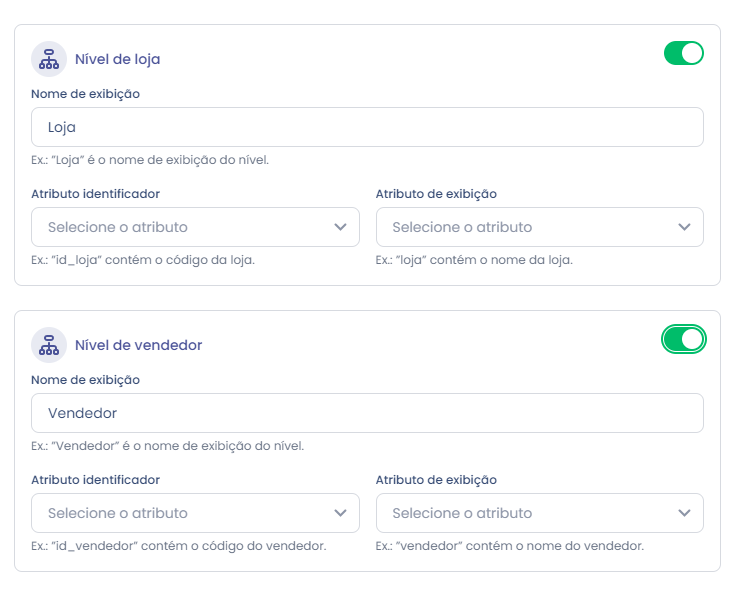
Task: Focus the Nome de exibição field containing Loja
Action: [x=368, y=127]
